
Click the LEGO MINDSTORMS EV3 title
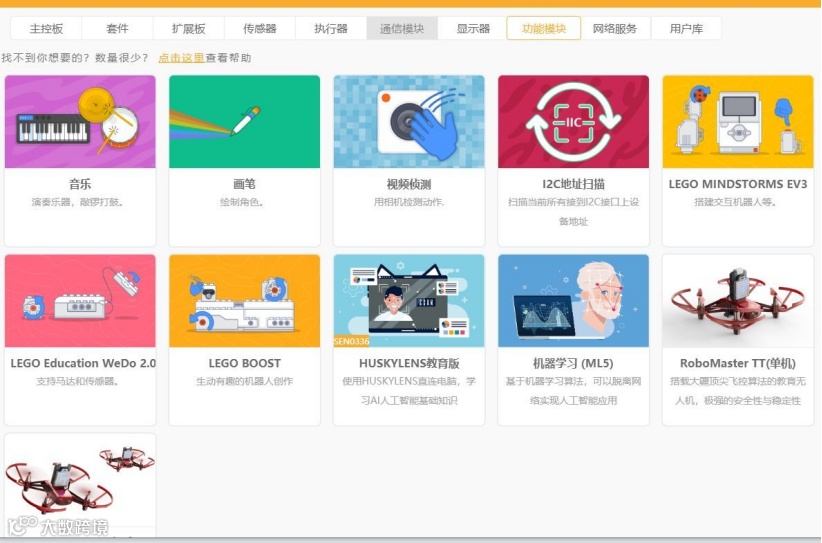pyautogui.click(x=738, y=184)
